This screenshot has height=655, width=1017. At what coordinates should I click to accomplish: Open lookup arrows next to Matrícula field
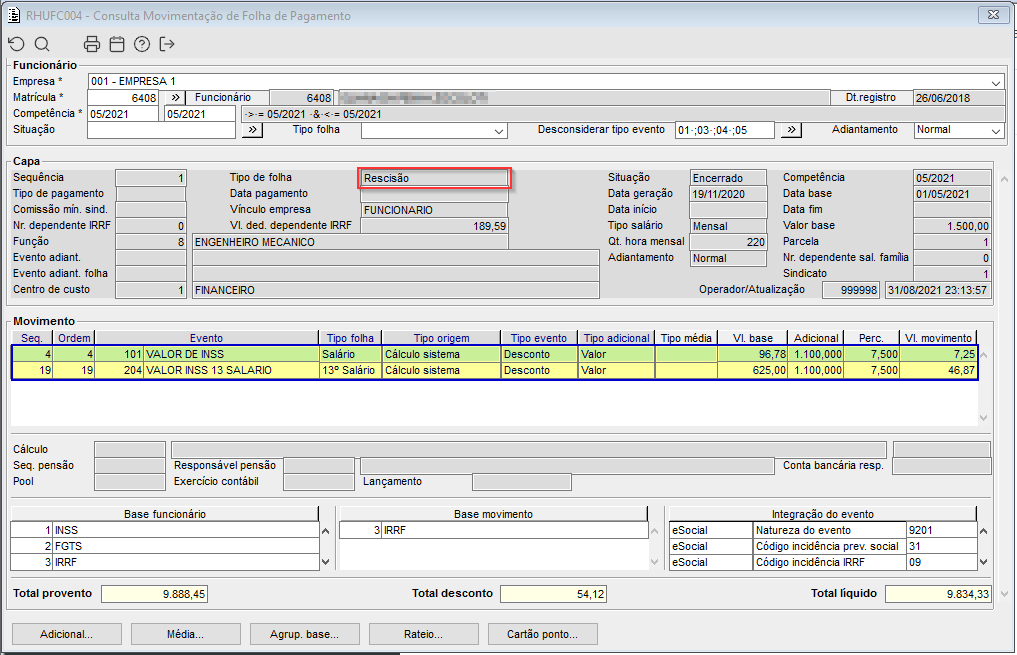point(173,98)
